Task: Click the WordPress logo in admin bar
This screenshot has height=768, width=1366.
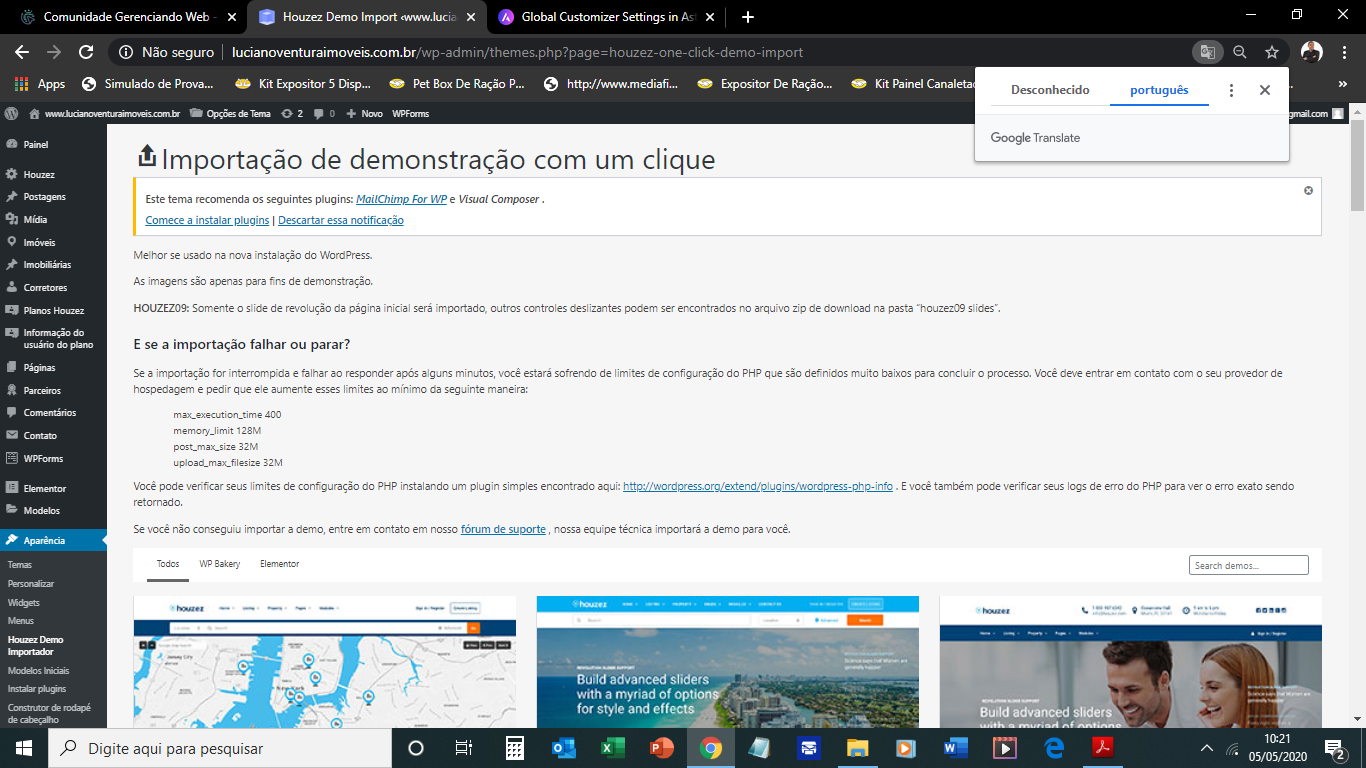Action: point(10,113)
